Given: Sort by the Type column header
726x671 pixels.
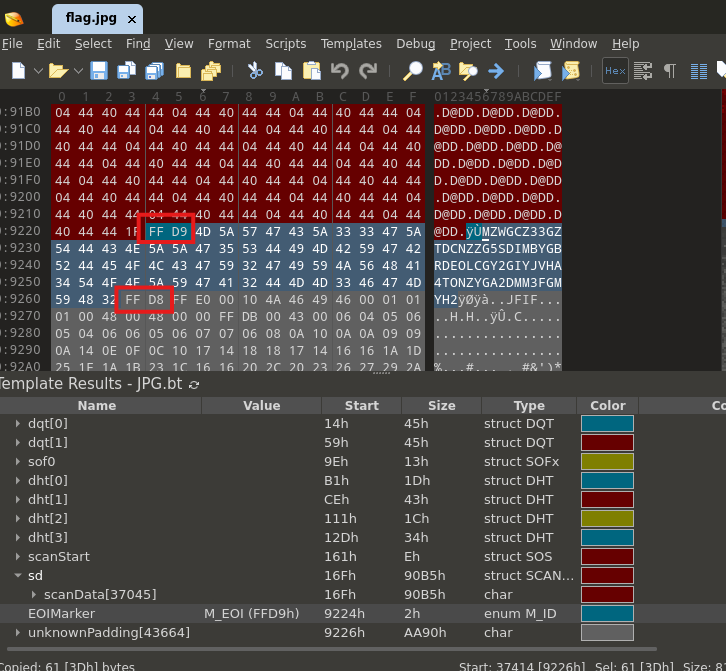Looking at the screenshot, I should pos(529,406).
